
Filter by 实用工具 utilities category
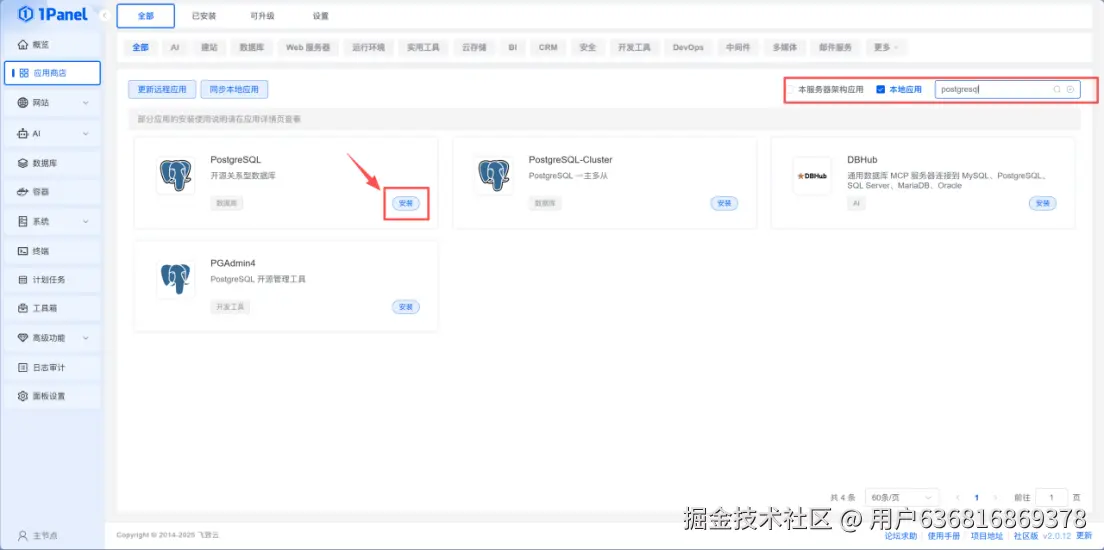(x=422, y=47)
